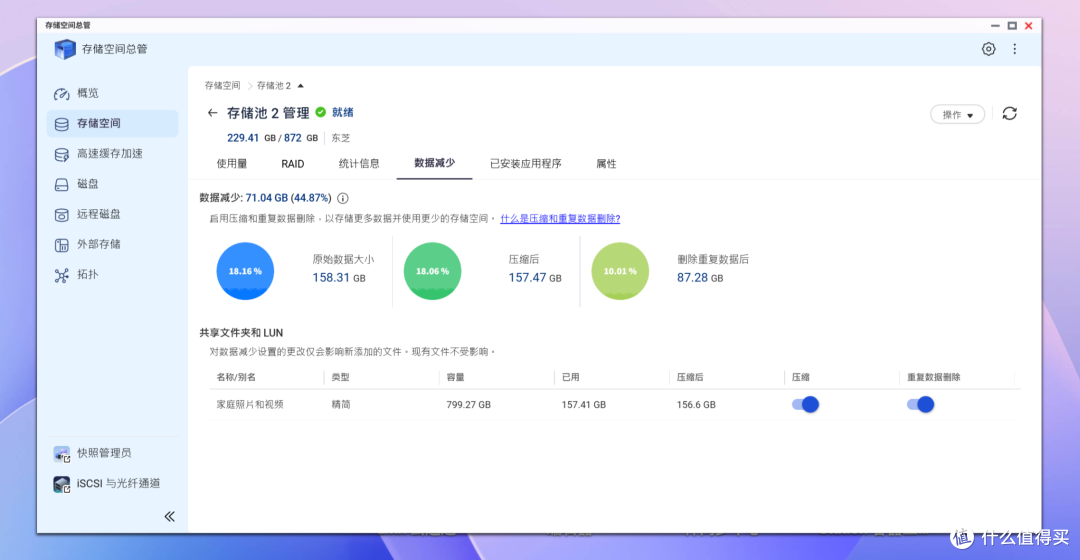Screen dimensions: 1080x560
Task: Click the 压缩后 column header
Action: tap(689, 377)
